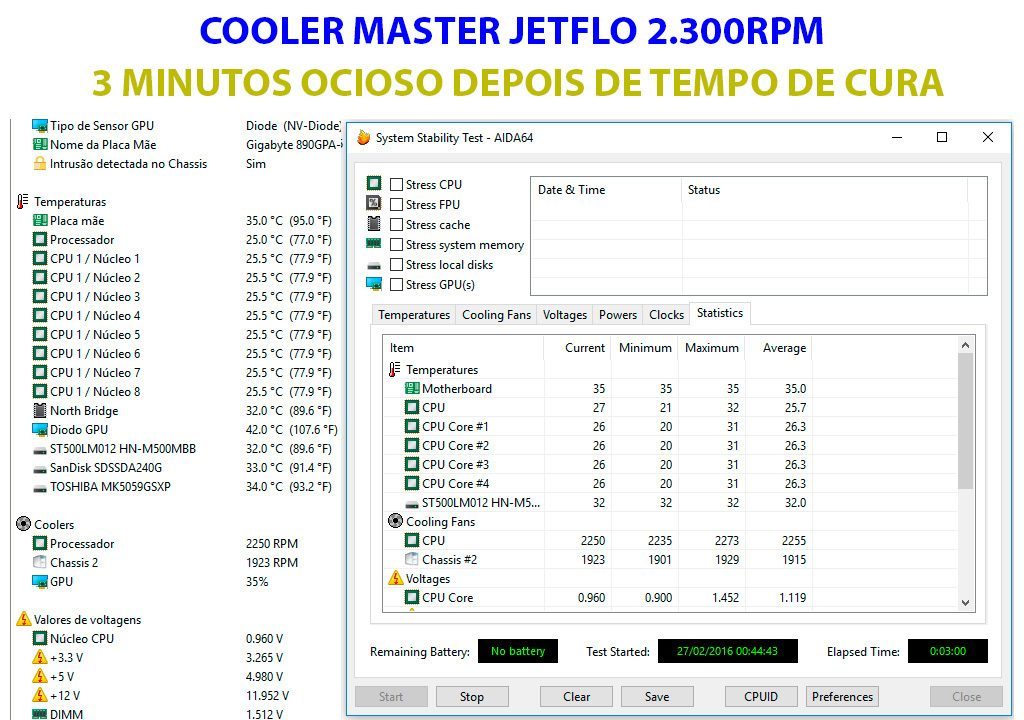This screenshot has height=720, width=1024.
Task: Tick the Stress system memory checkbox
Action: pyautogui.click(x=396, y=245)
